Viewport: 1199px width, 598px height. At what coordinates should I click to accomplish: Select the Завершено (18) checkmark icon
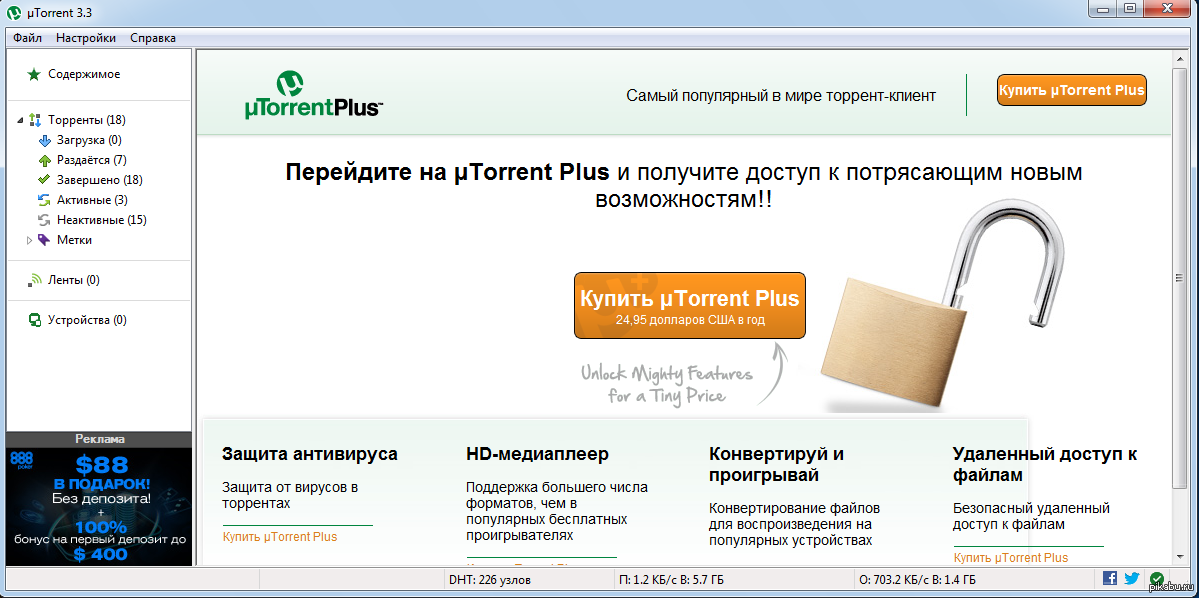44,180
